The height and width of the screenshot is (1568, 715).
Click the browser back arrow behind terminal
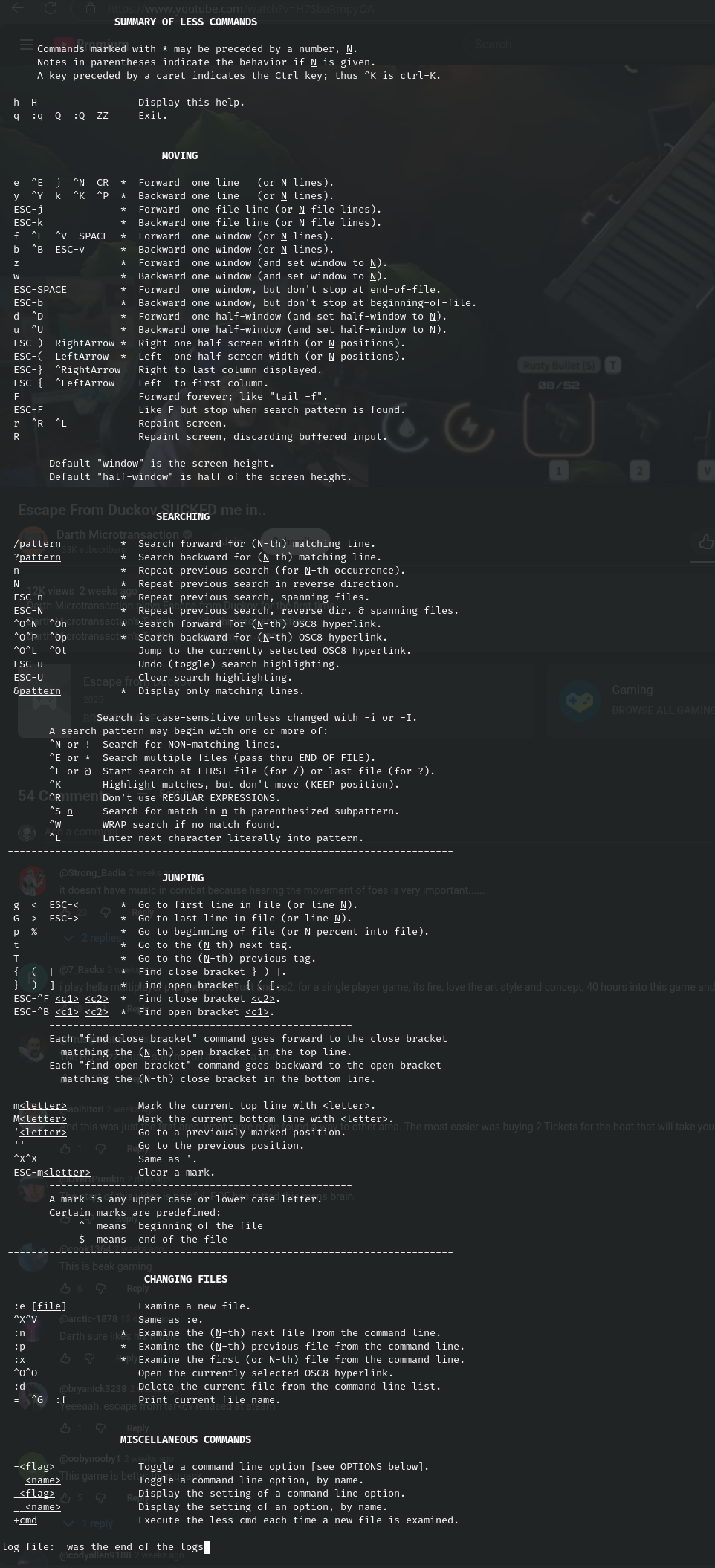click(x=18, y=8)
